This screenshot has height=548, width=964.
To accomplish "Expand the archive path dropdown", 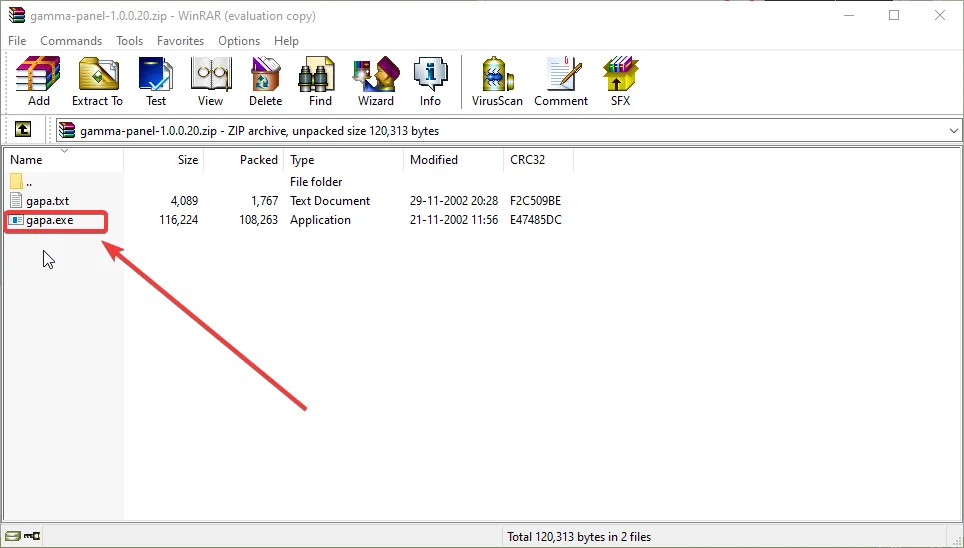I will point(953,130).
